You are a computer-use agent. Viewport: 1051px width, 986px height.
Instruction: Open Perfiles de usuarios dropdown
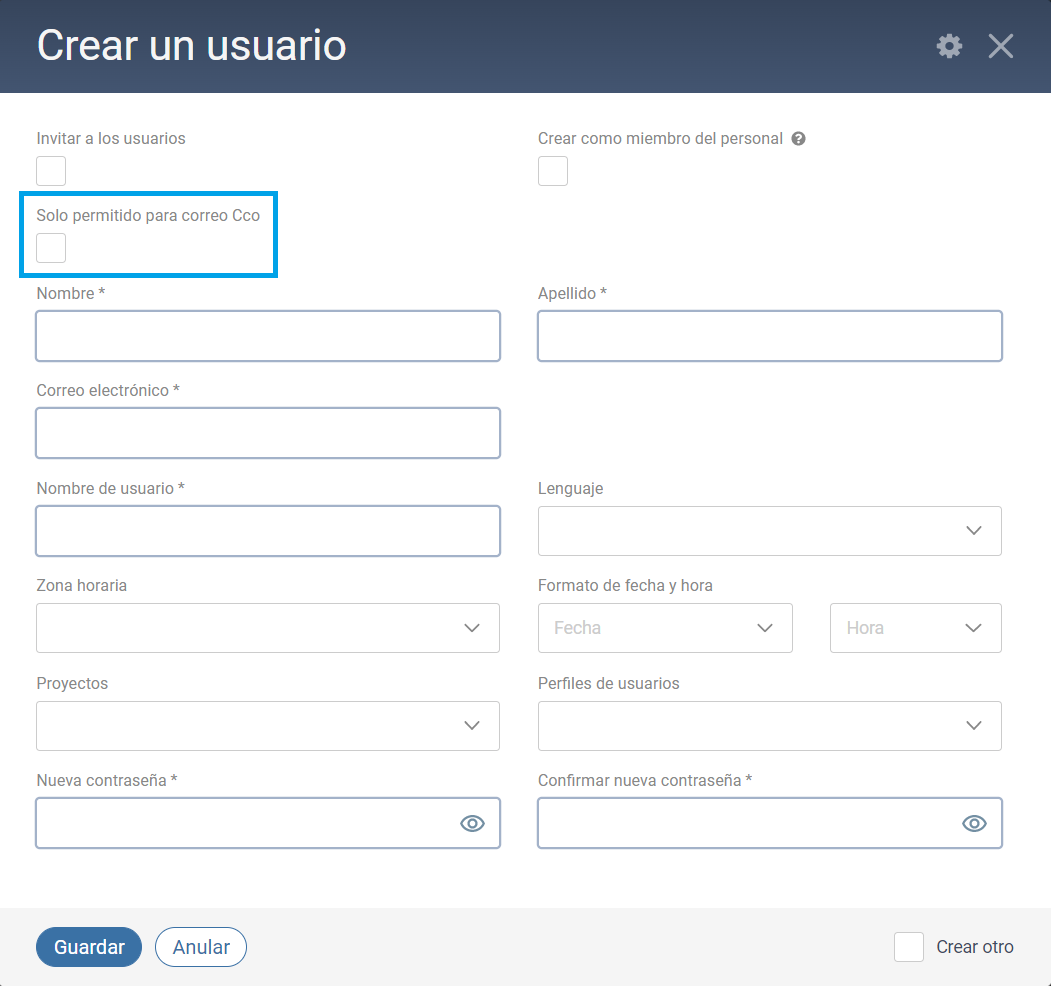pyautogui.click(x=769, y=726)
